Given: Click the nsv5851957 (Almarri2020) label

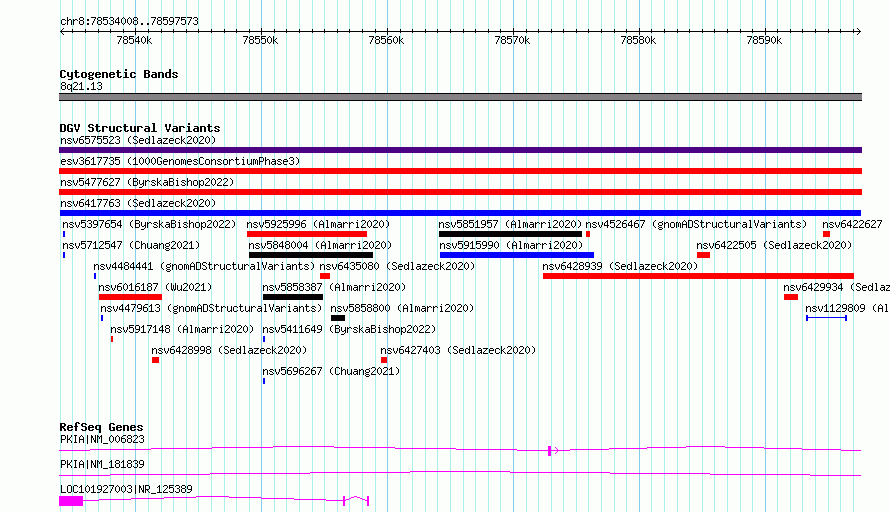Looking at the screenshot, I should [x=510, y=224].
